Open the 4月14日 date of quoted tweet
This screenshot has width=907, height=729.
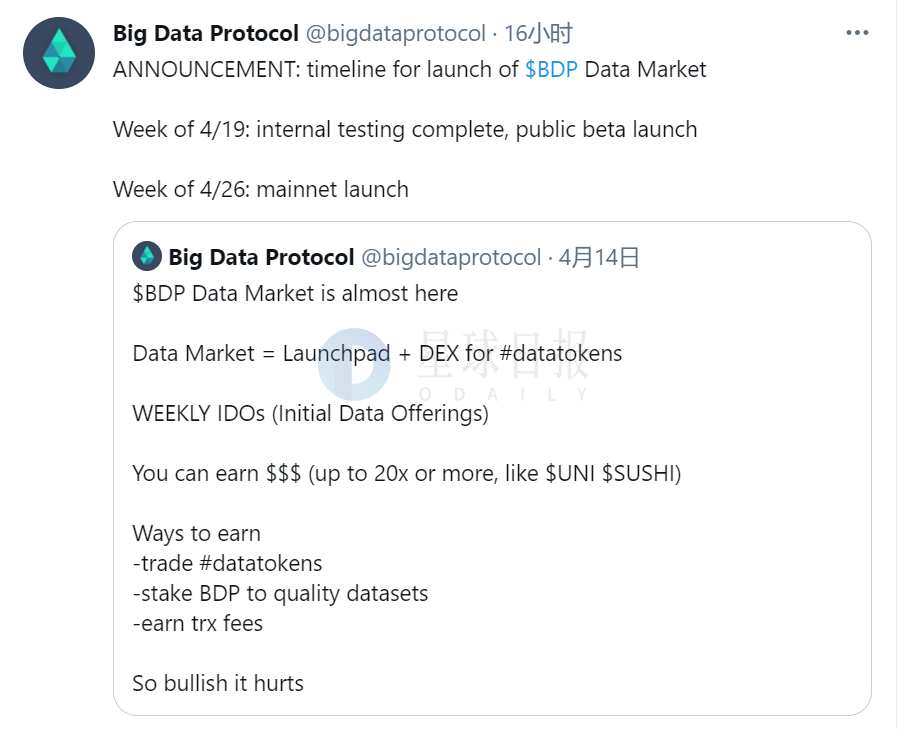click(599, 257)
